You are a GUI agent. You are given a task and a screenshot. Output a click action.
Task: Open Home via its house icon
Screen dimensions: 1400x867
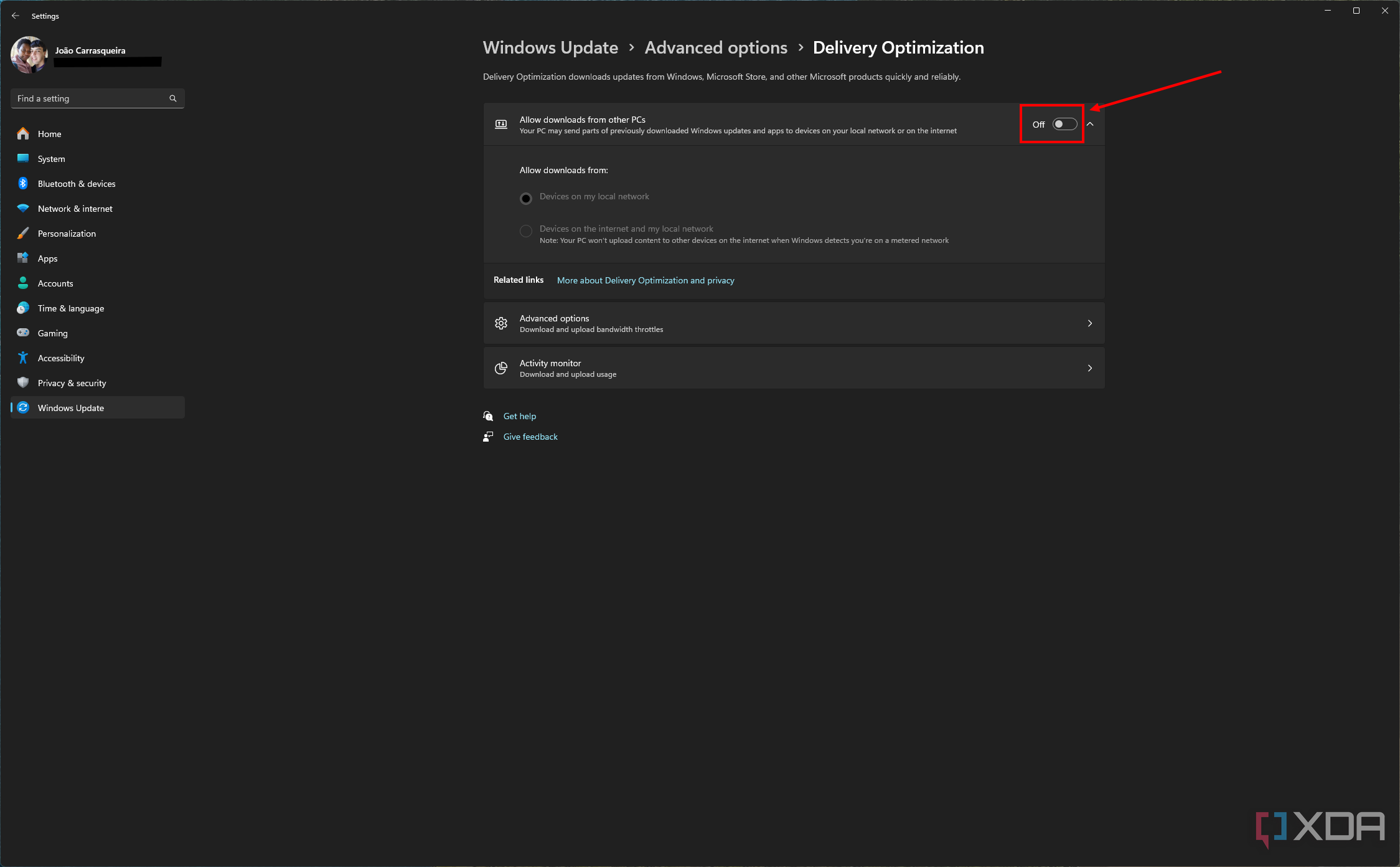pyautogui.click(x=23, y=134)
